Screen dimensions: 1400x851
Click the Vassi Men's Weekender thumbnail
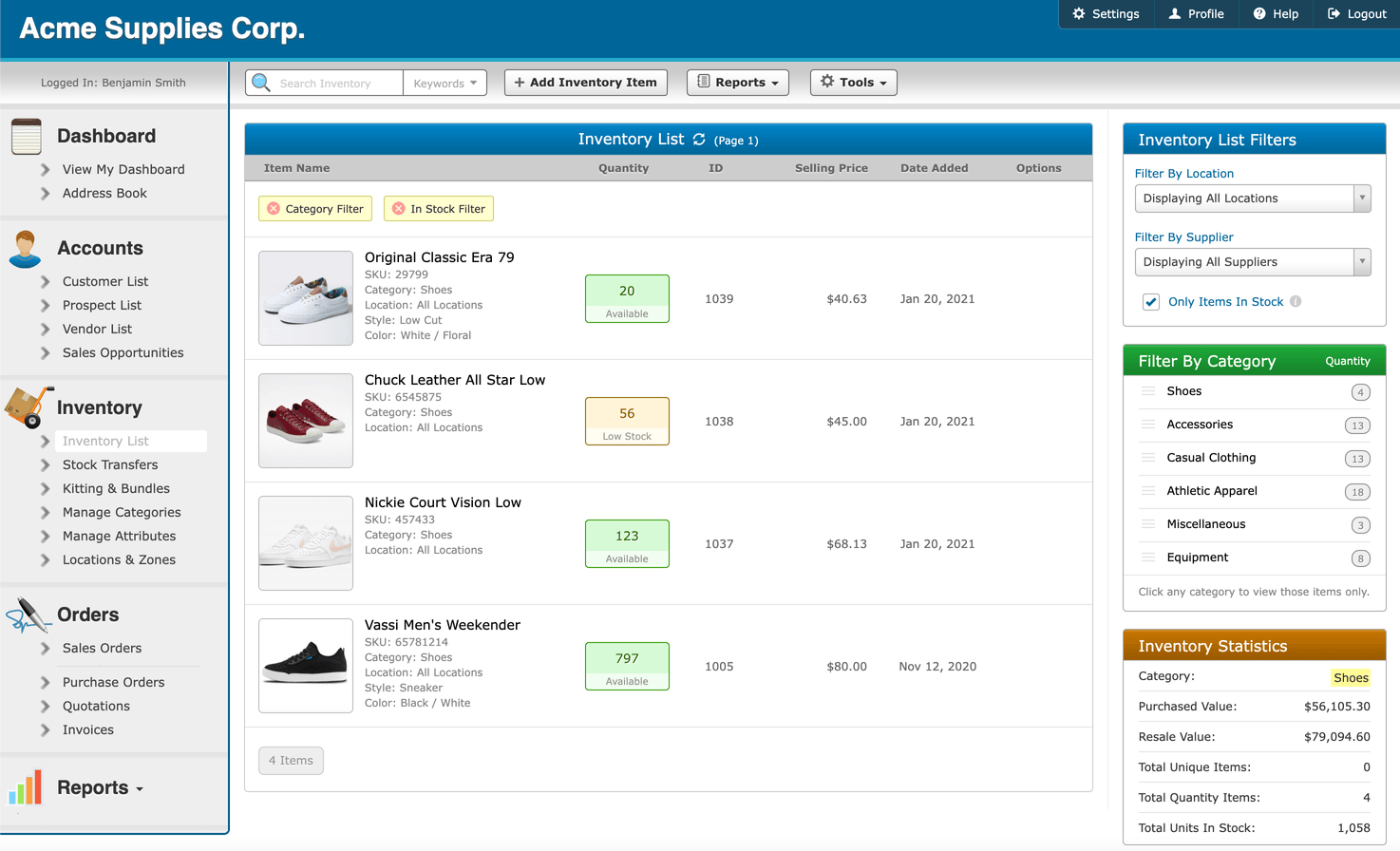306,666
